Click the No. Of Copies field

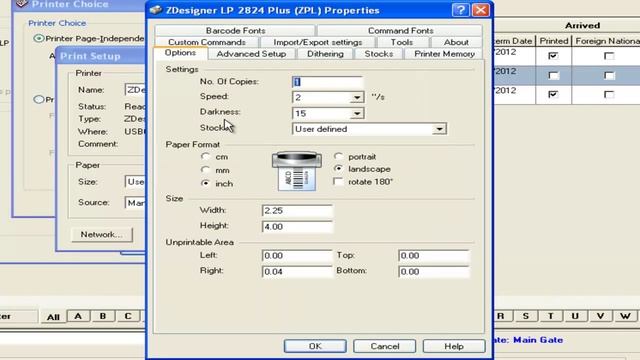point(327,82)
